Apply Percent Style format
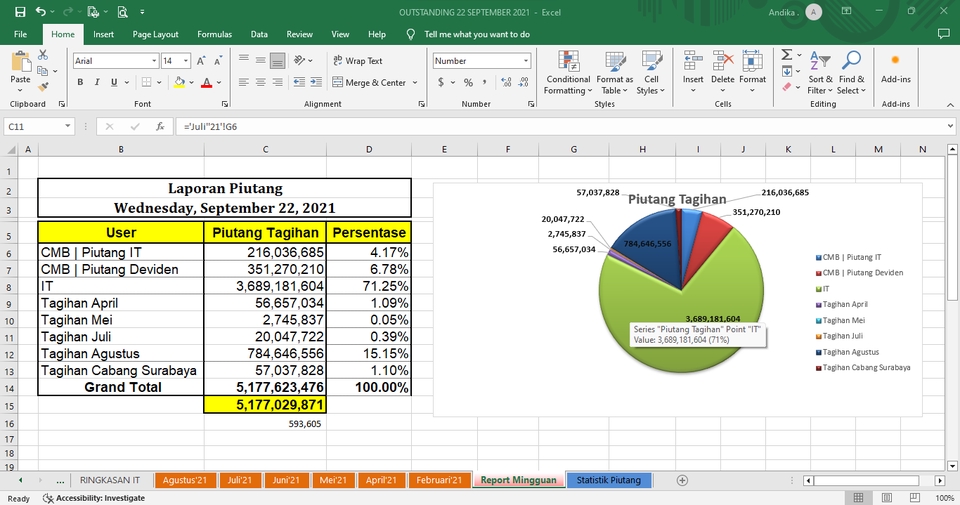Image resolution: width=960 pixels, height=505 pixels. click(x=468, y=82)
